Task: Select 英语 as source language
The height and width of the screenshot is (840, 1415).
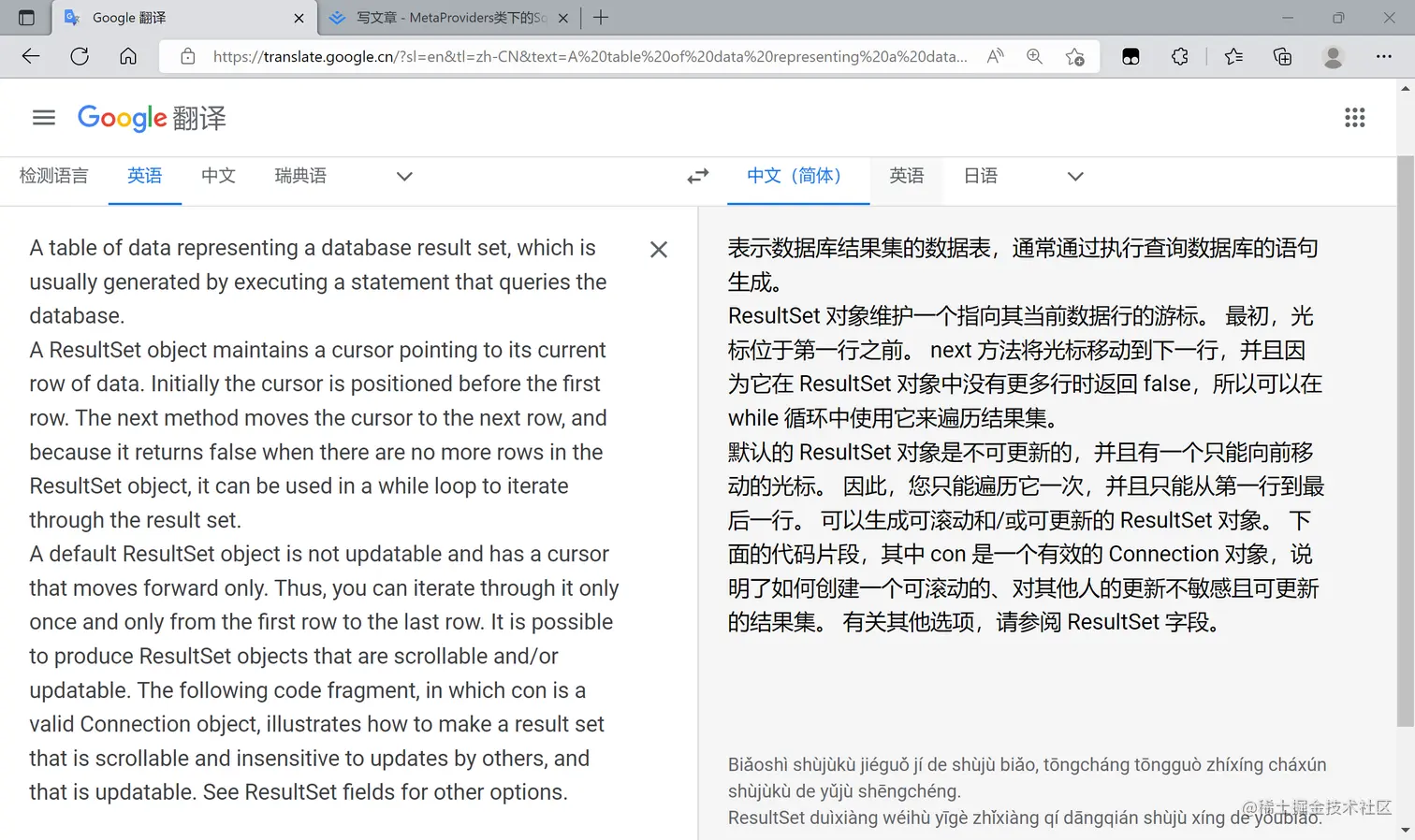Action: pyautogui.click(x=145, y=176)
